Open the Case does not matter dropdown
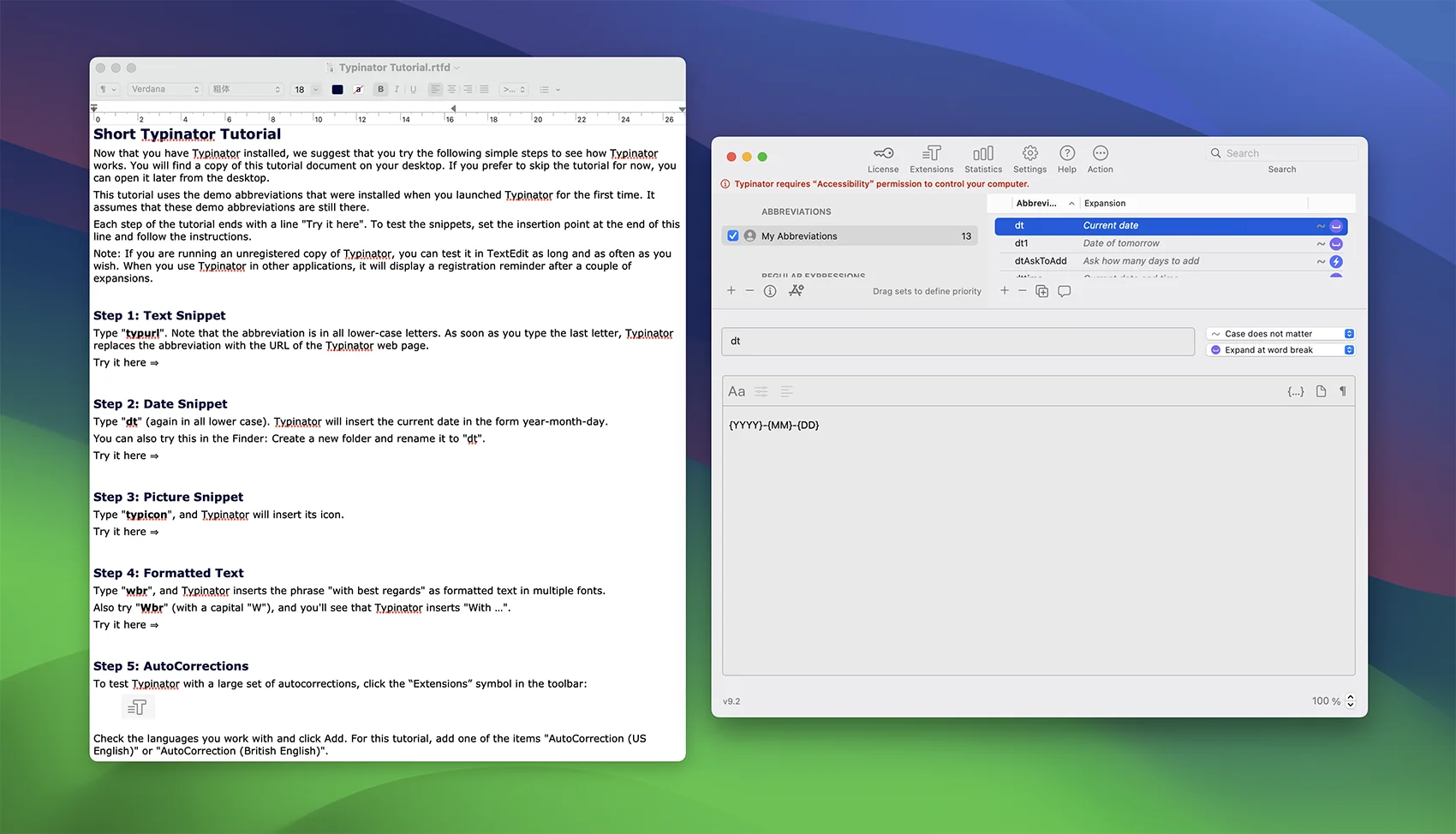 pos(1280,334)
